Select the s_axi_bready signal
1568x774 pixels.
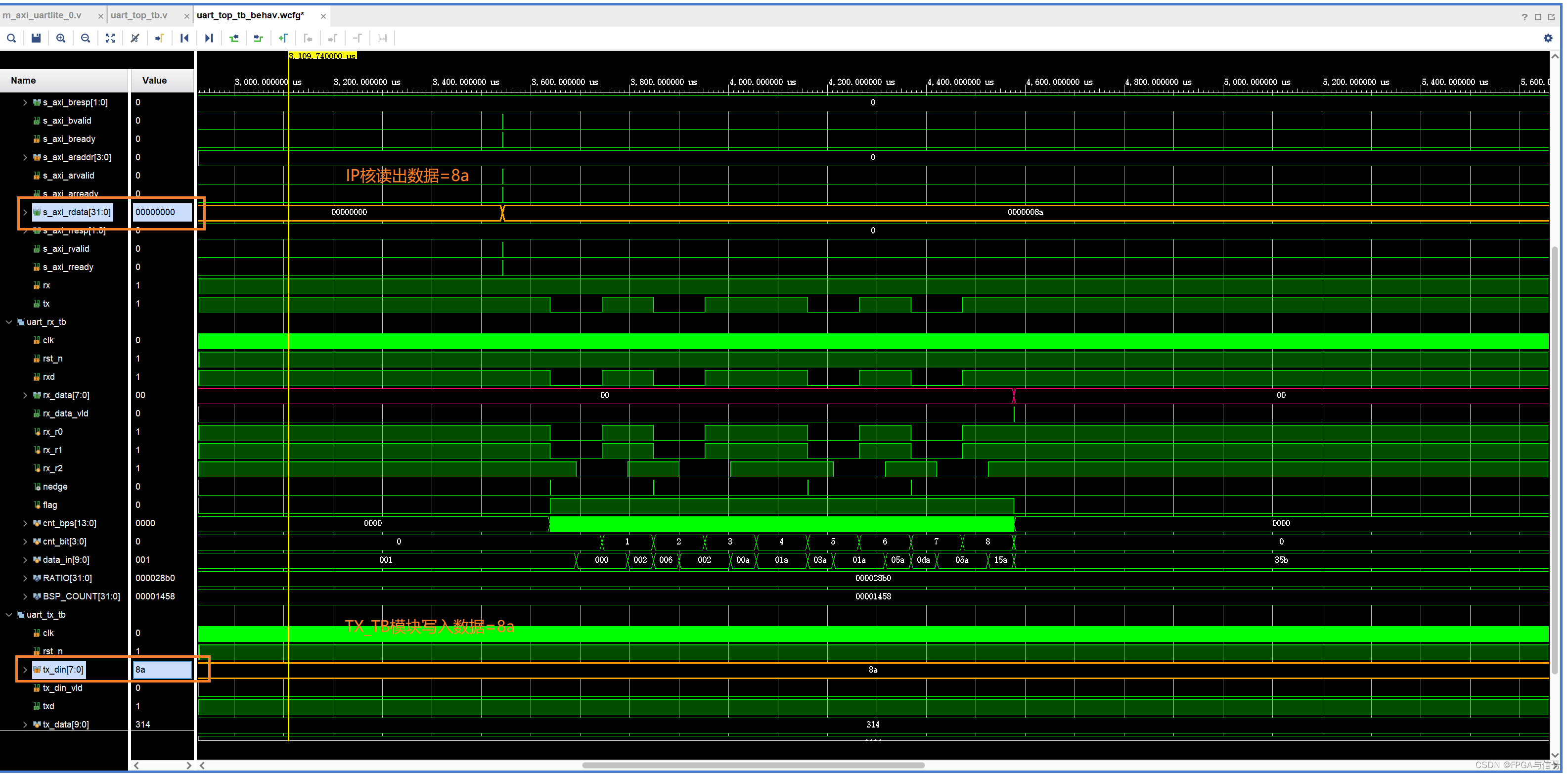click(69, 139)
